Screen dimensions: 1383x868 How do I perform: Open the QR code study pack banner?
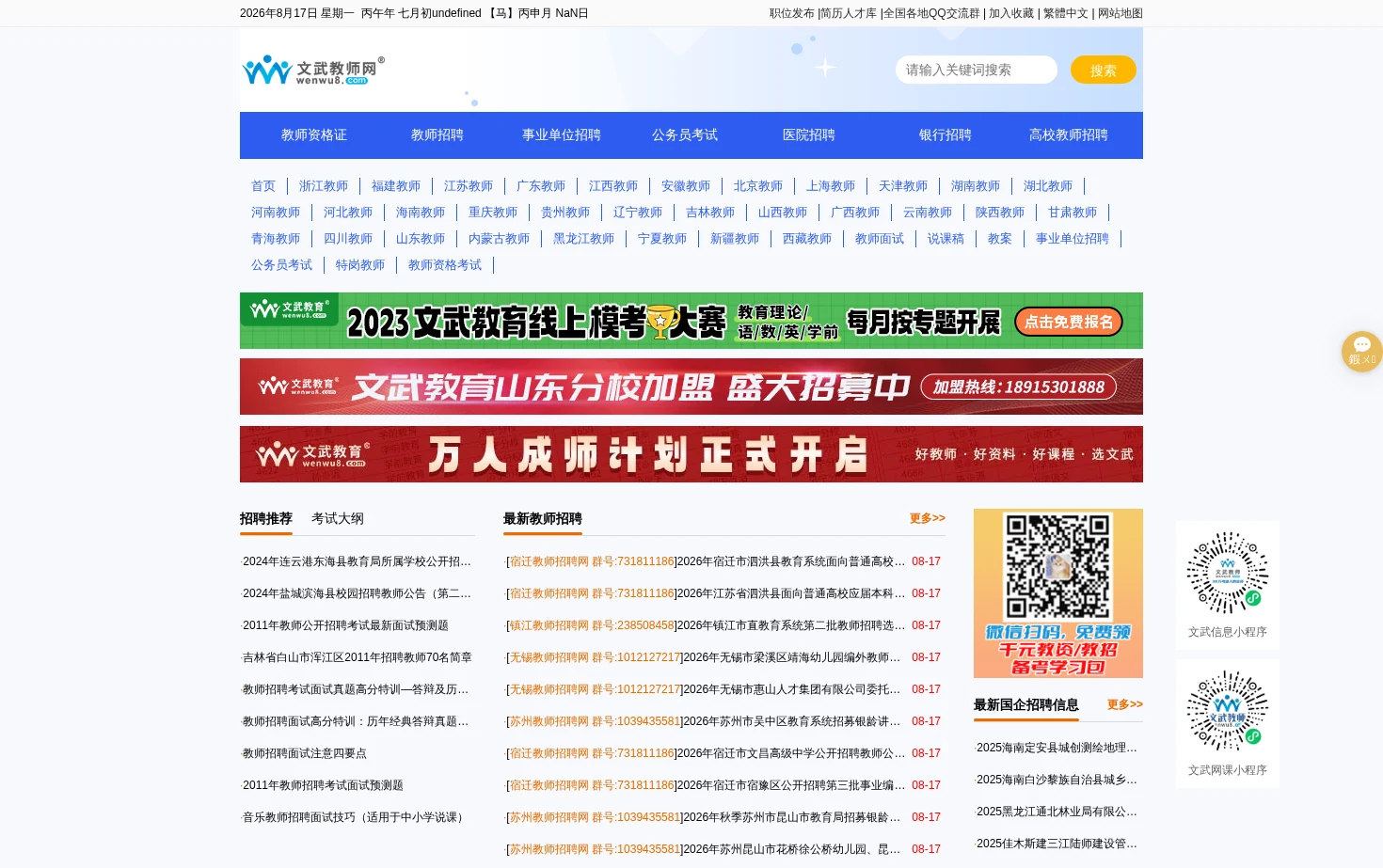pos(1058,593)
